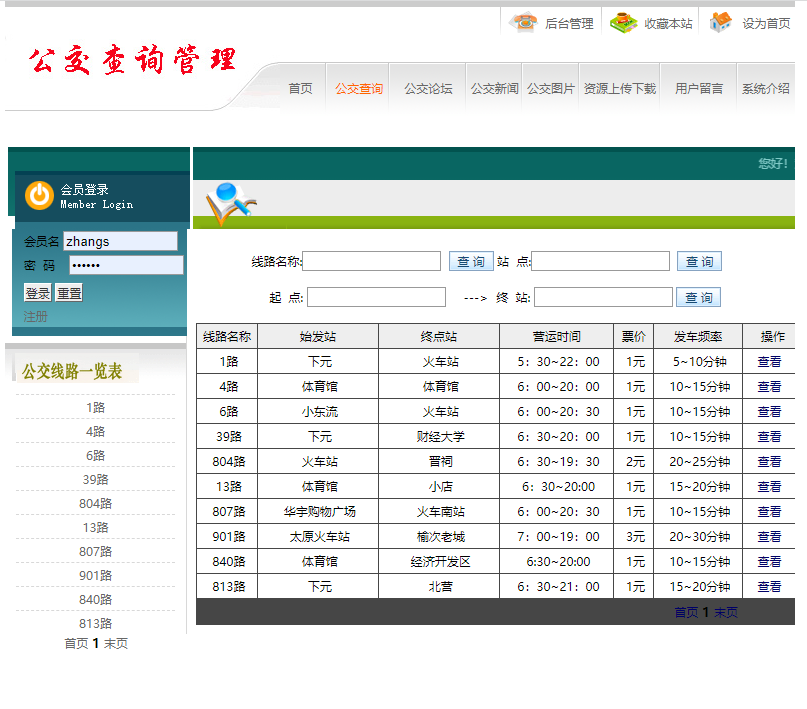The image size is (807, 709).
Task: Click the 重置 reset button
Action: click(x=69, y=293)
